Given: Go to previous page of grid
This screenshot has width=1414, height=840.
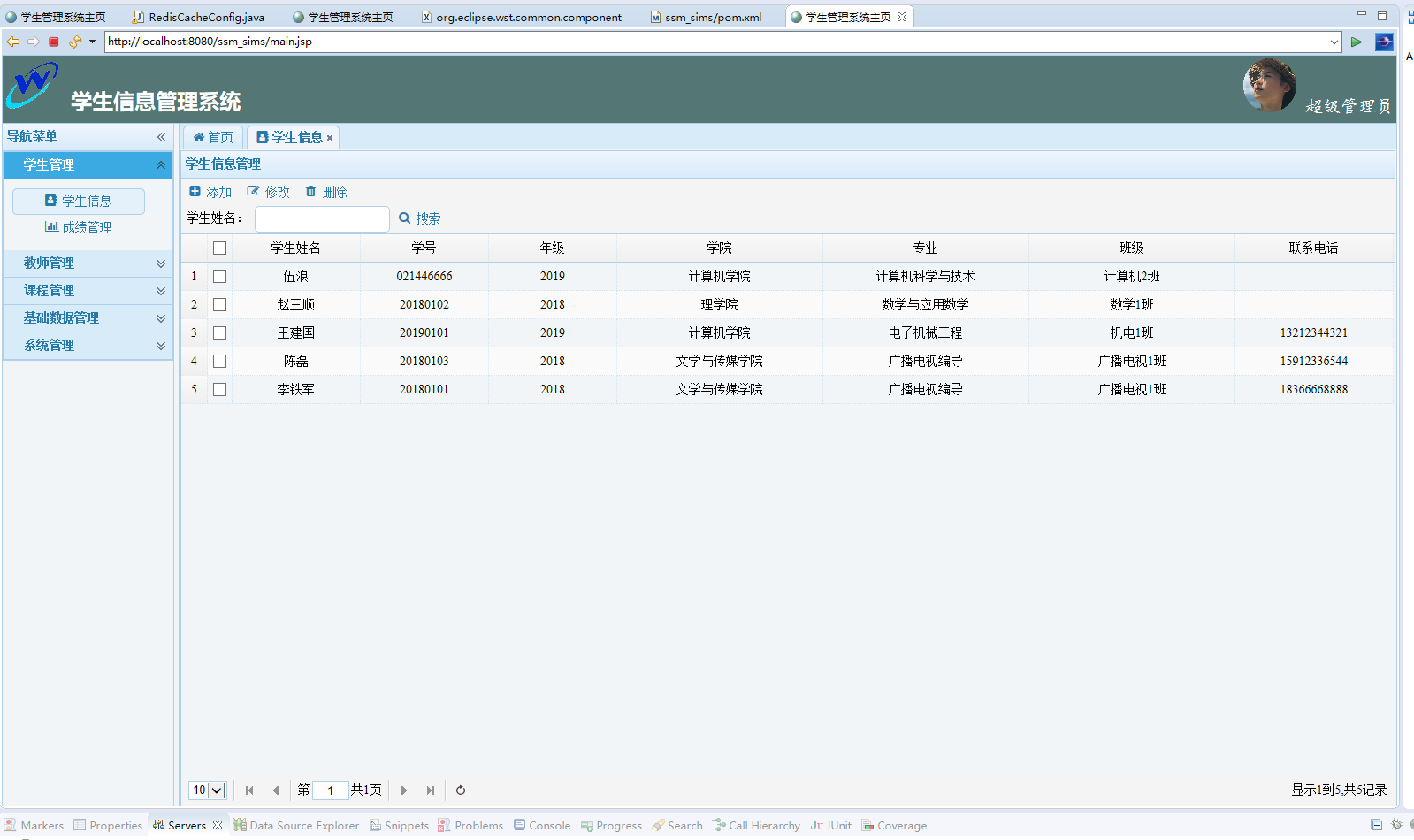Looking at the screenshot, I should (276, 790).
